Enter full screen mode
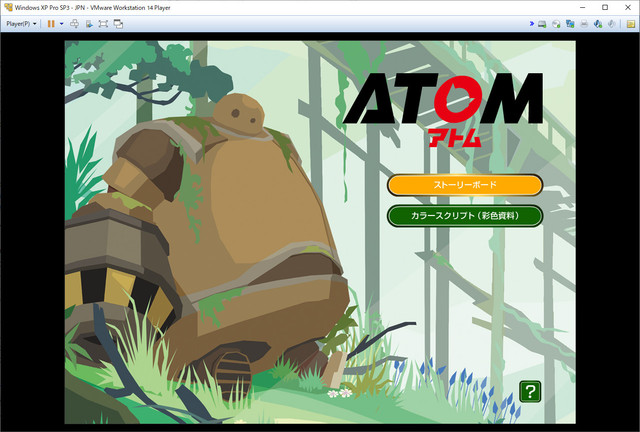The image size is (640, 432). pyautogui.click(x=103, y=24)
